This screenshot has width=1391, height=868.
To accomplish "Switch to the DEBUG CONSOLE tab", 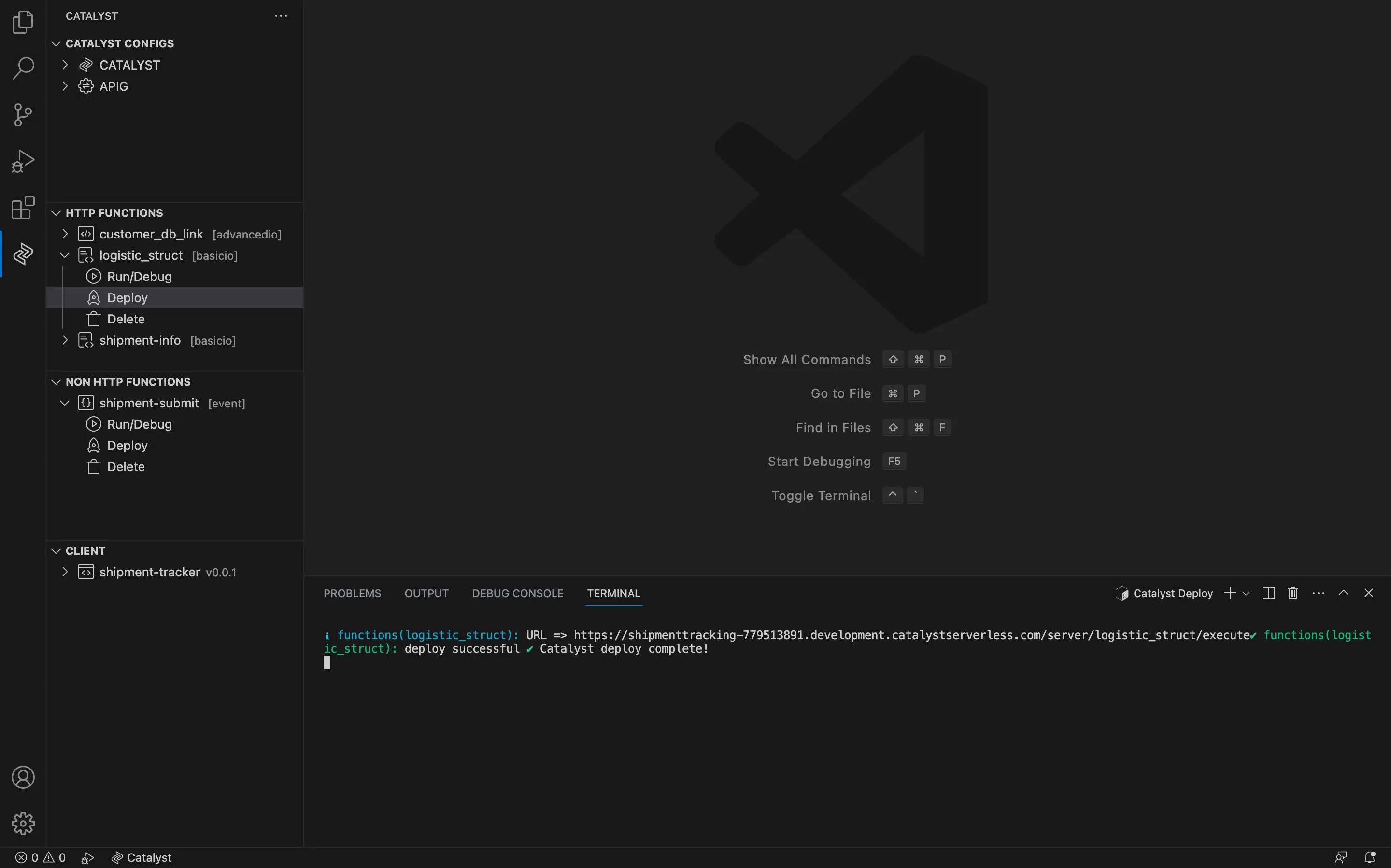I will [x=517, y=593].
